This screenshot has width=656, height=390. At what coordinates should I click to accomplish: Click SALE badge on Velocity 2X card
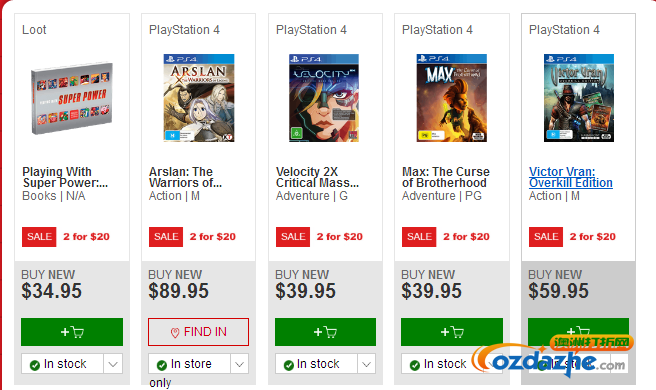pos(293,237)
